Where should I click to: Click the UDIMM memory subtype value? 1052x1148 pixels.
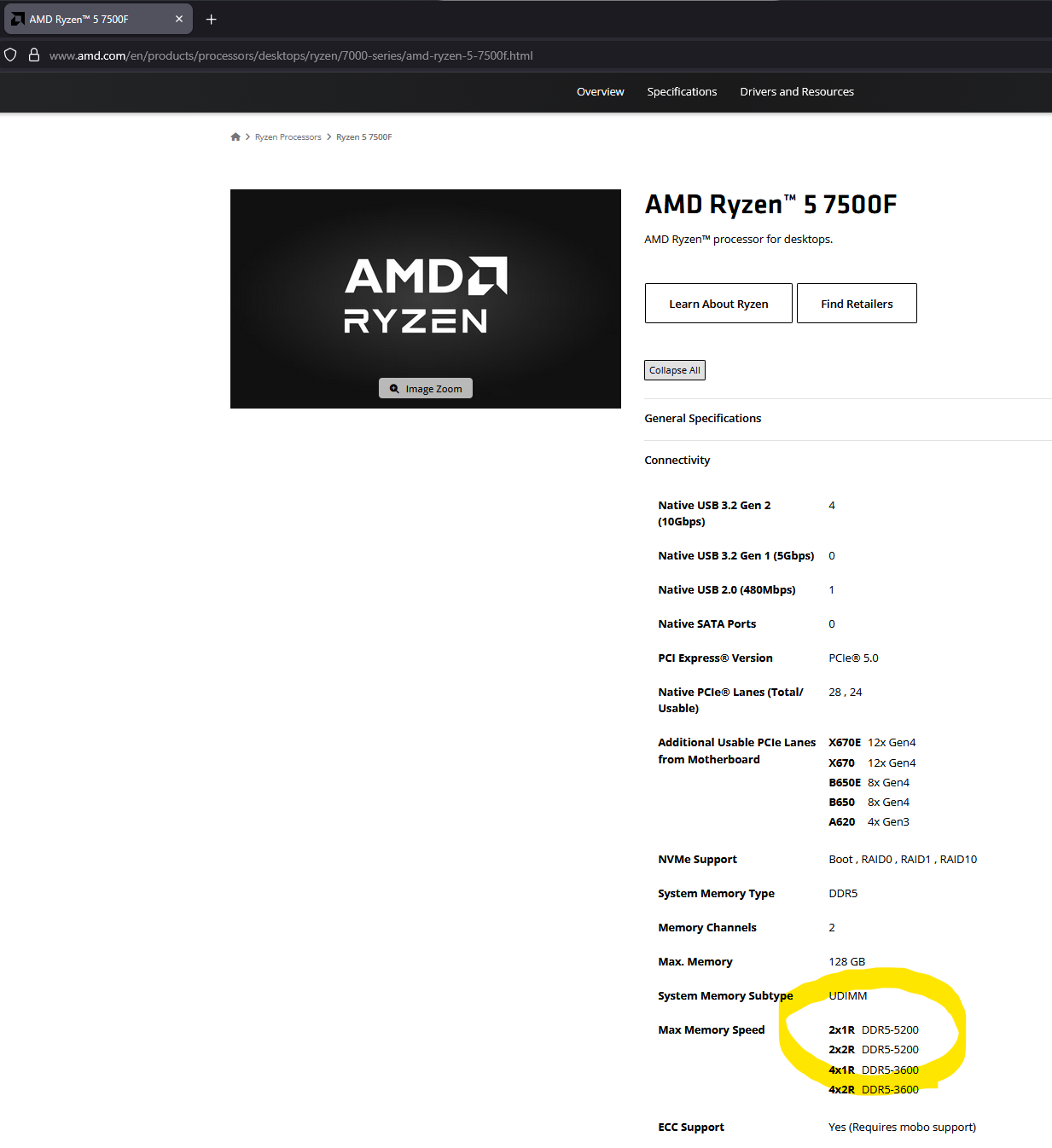[848, 995]
